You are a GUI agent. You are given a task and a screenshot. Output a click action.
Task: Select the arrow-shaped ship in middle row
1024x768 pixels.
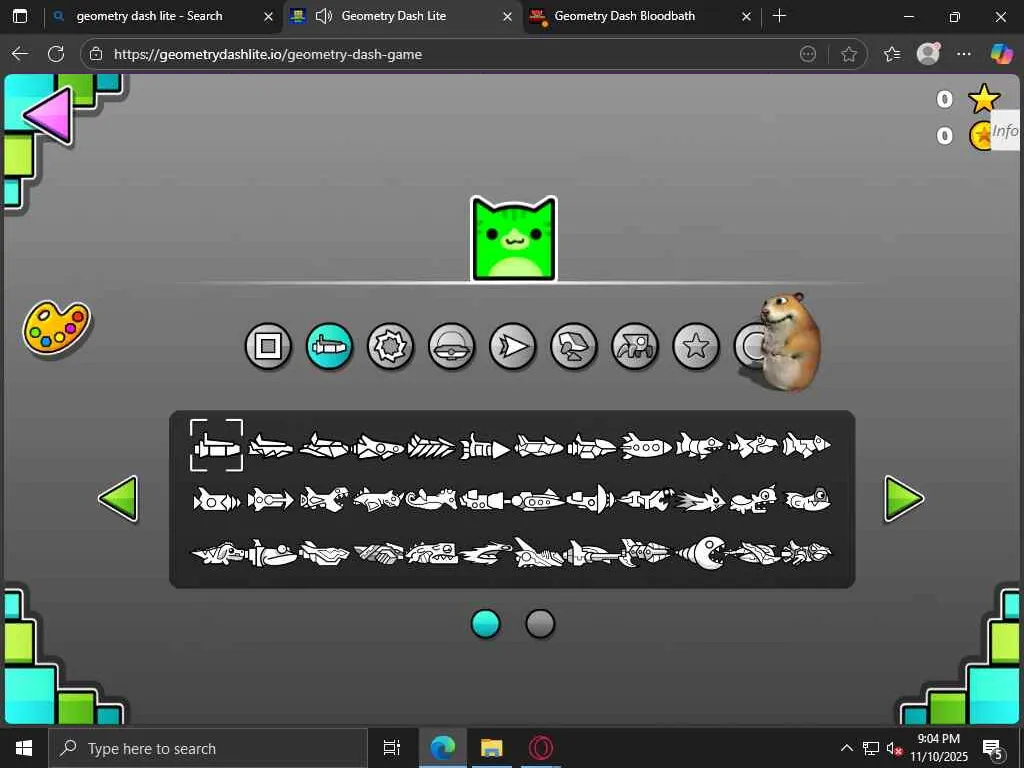coord(270,501)
